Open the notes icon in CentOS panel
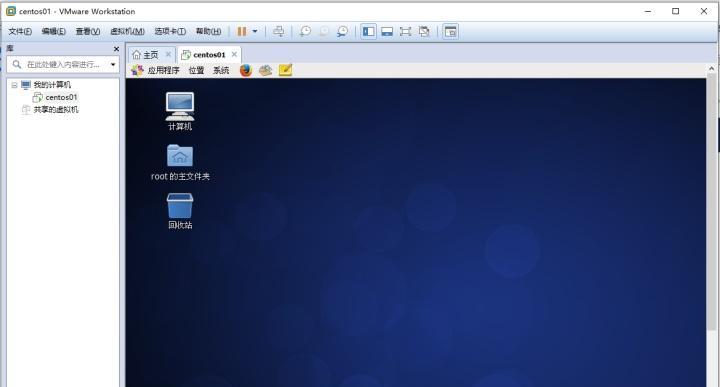This screenshot has width=720, height=387. point(285,70)
